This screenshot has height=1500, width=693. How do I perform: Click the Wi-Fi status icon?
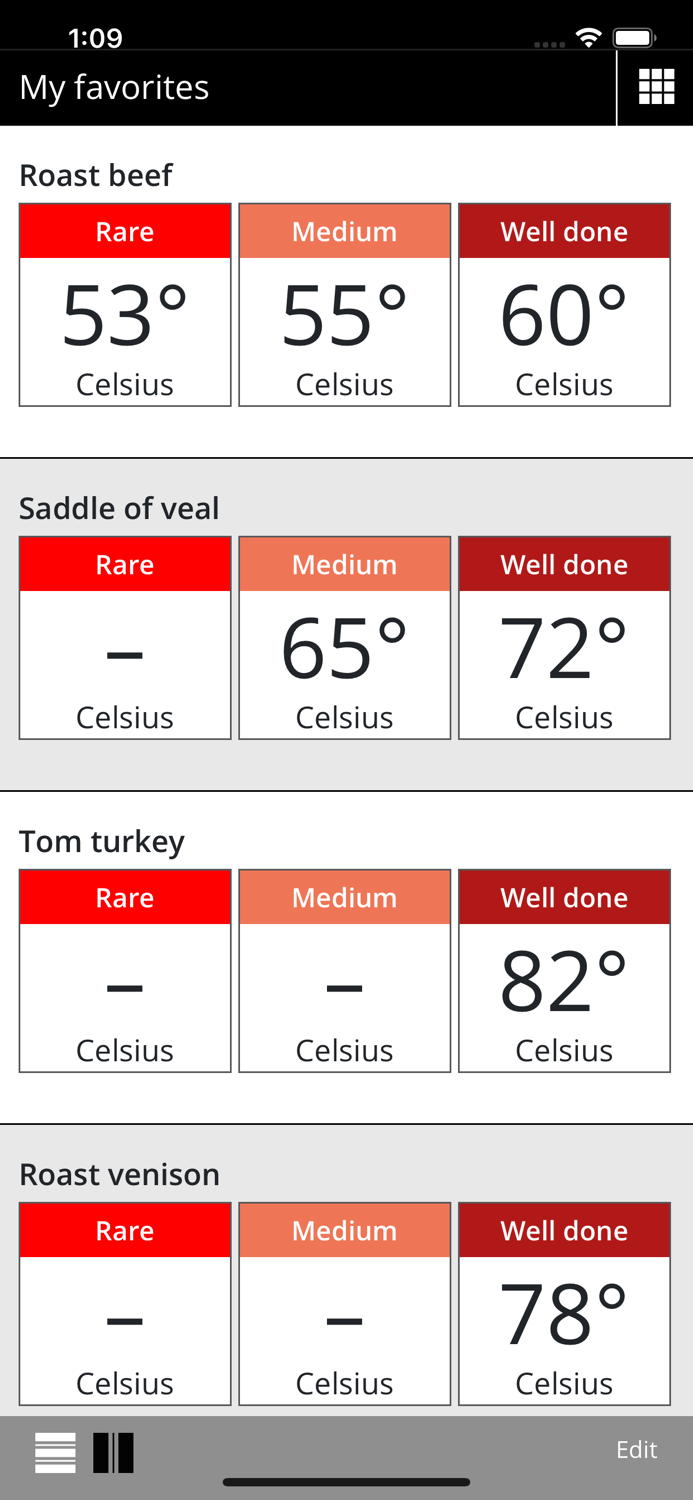(x=588, y=36)
